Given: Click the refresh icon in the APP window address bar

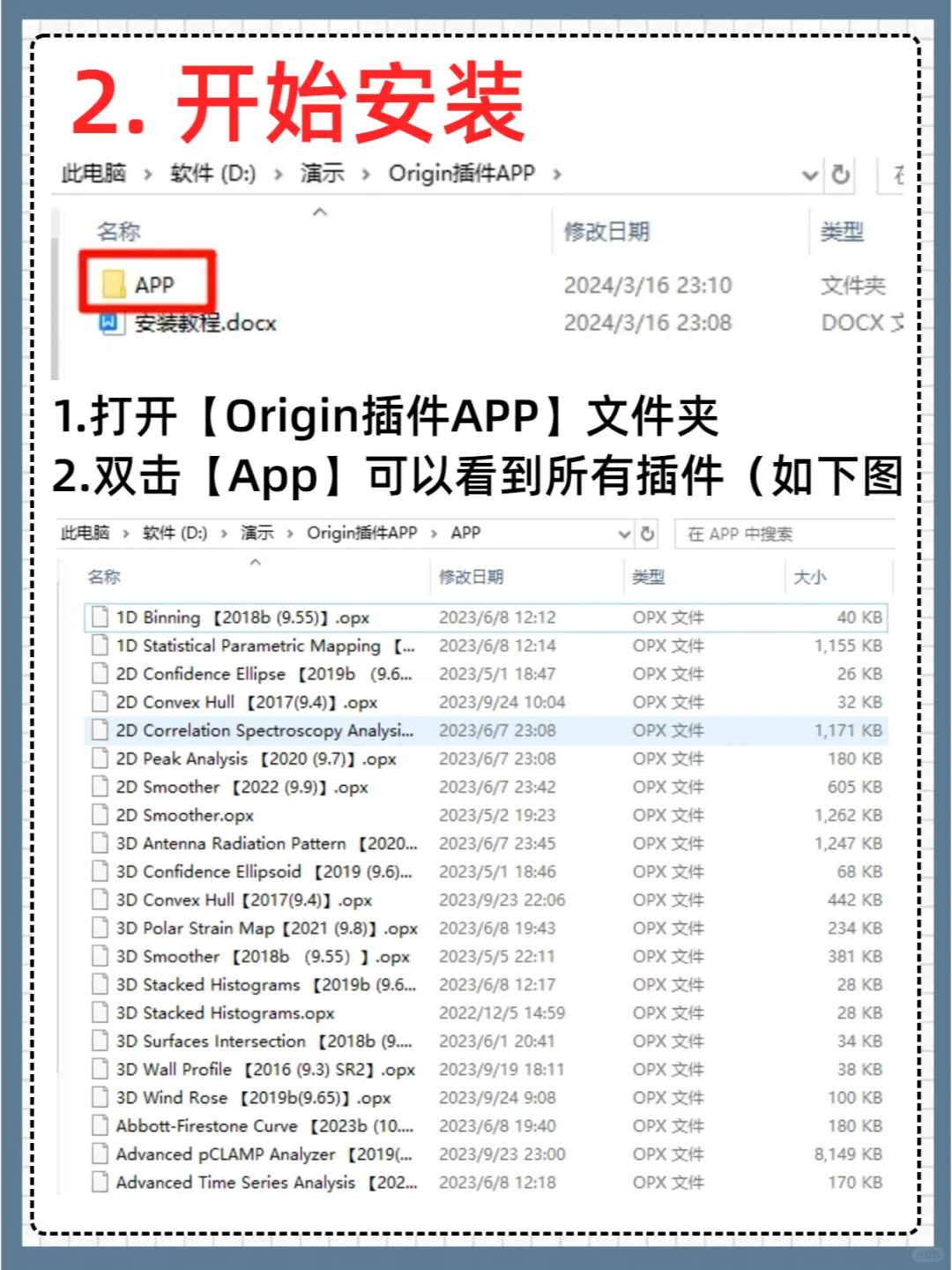Looking at the screenshot, I should click(647, 534).
